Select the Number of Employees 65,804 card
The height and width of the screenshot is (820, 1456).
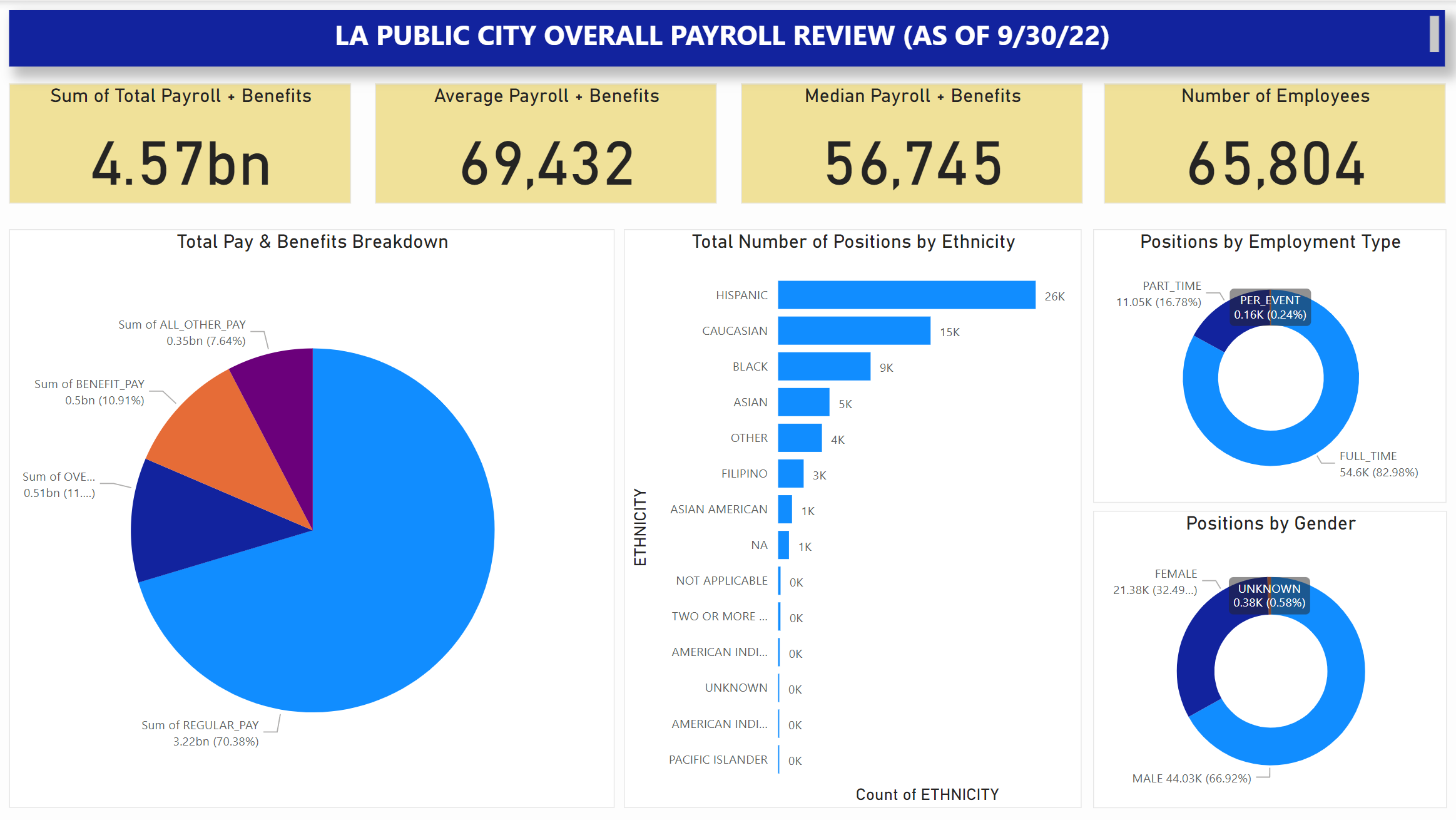[1275, 143]
